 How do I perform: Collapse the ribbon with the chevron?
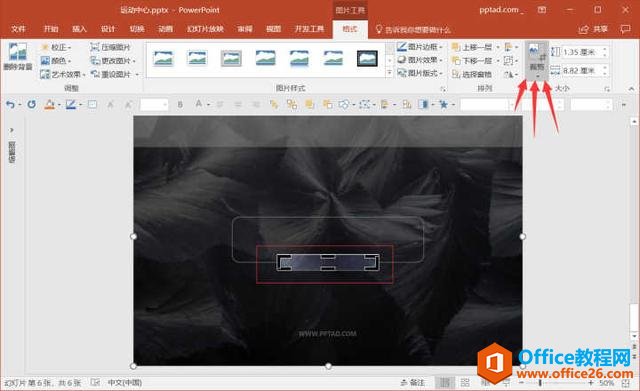(631, 89)
